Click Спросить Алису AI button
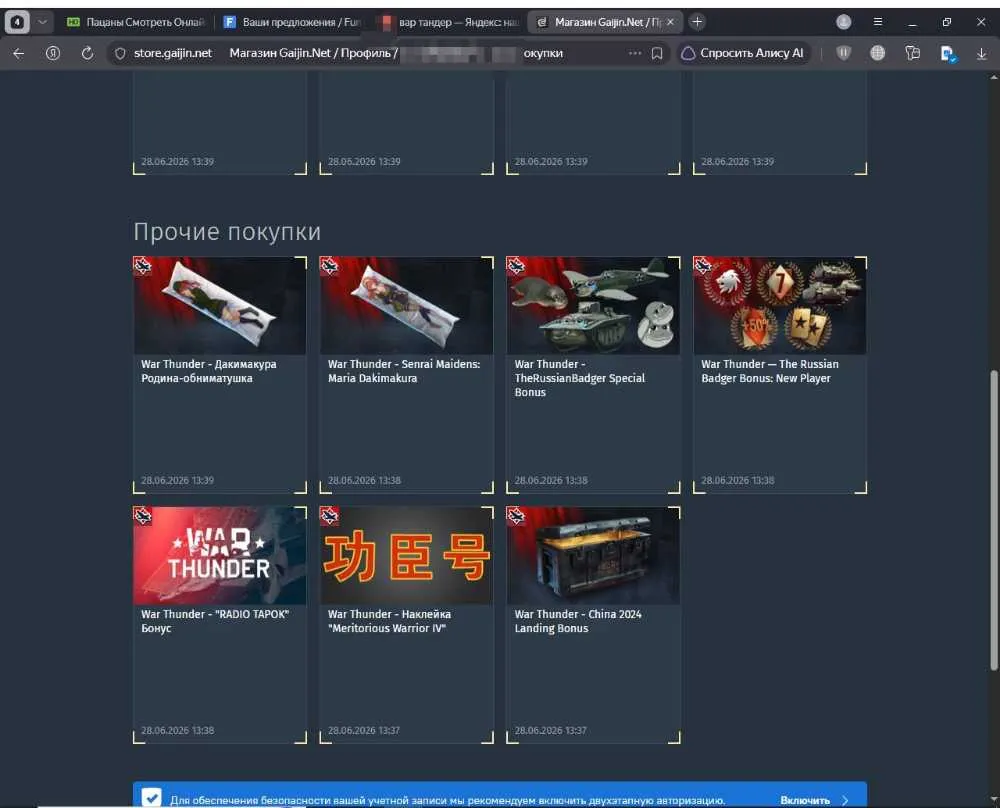The height and width of the screenshot is (808, 1000). click(x=743, y=54)
